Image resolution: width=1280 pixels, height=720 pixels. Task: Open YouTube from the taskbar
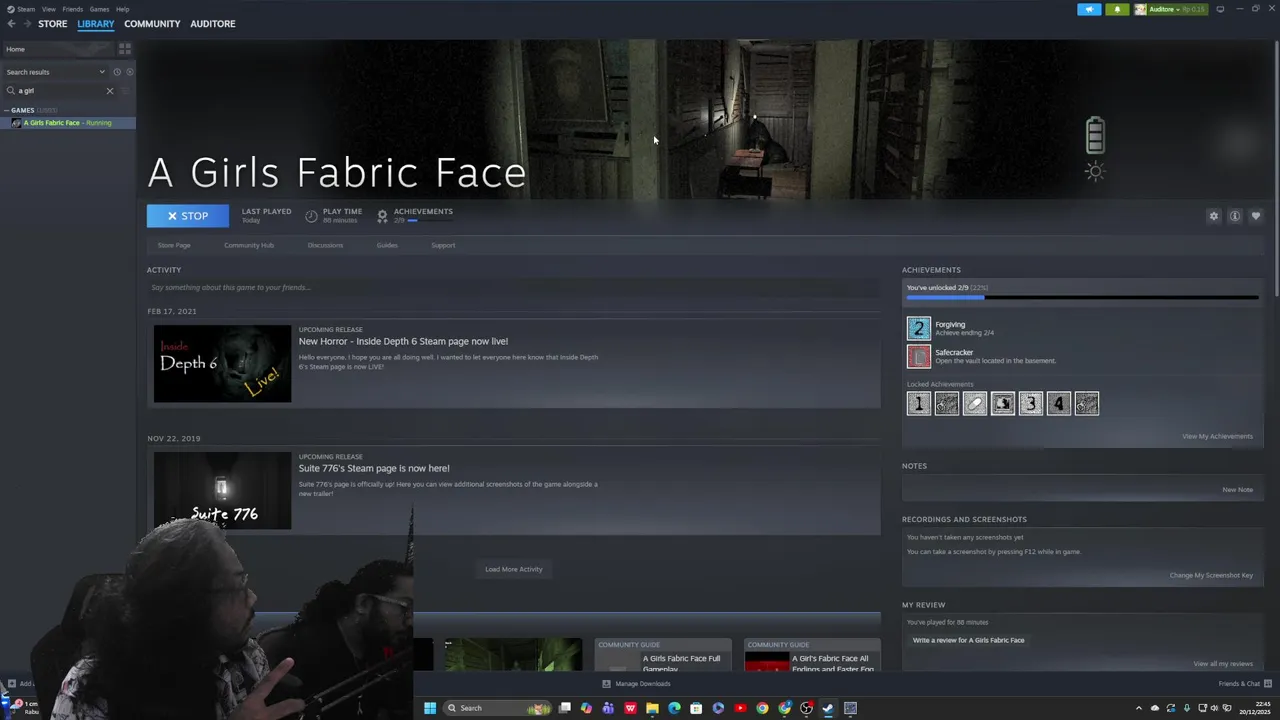coord(740,708)
